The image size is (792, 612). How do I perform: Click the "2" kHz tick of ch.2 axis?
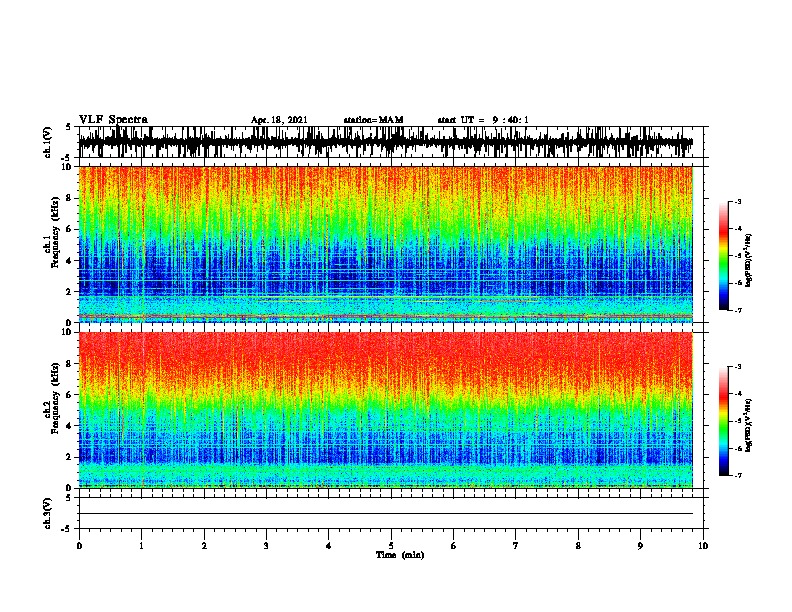click(69, 457)
